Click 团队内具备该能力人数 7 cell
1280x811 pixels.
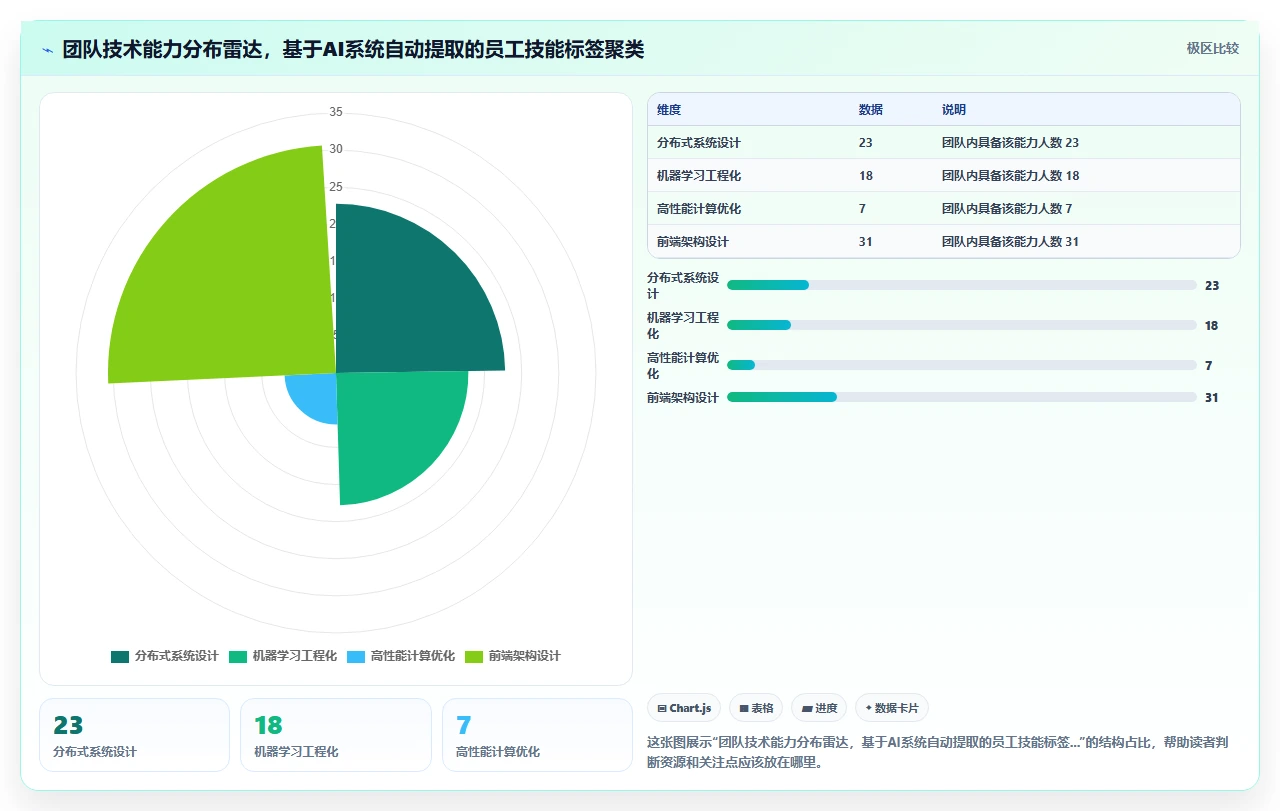(x=1006, y=209)
